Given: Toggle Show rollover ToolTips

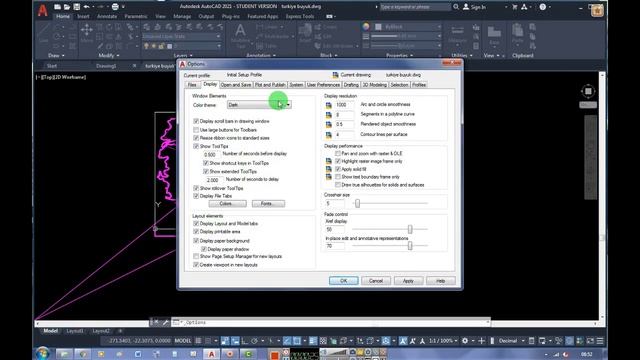Looking at the screenshot, I should pyautogui.click(x=196, y=188).
